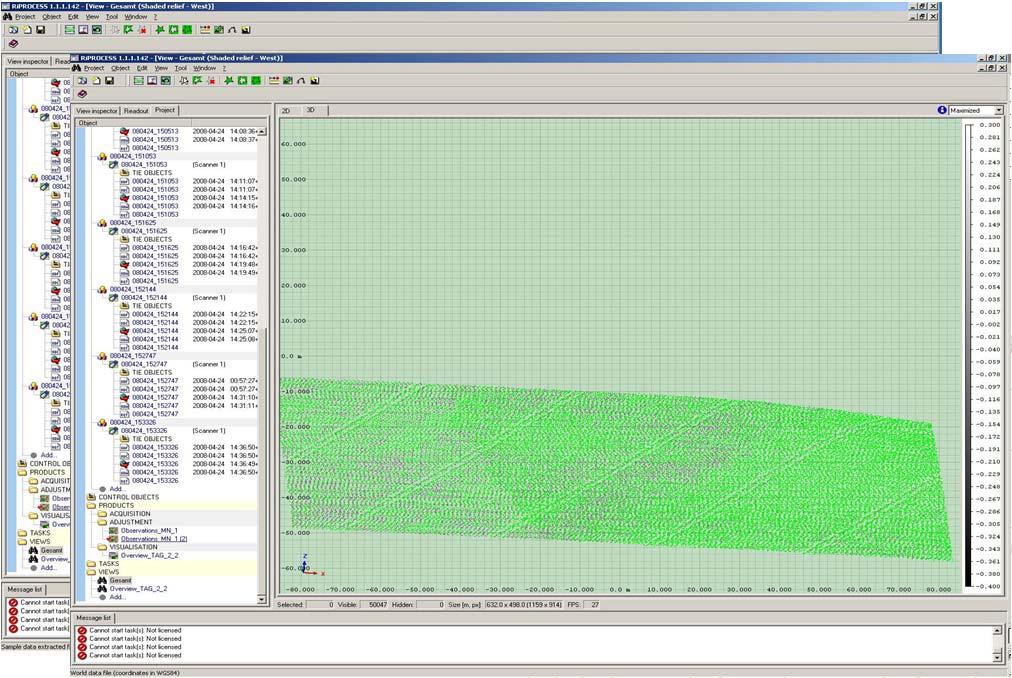The height and width of the screenshot is (678, 1012).
Task: Open the Project menu in the front window
Action: pos(94,68)
